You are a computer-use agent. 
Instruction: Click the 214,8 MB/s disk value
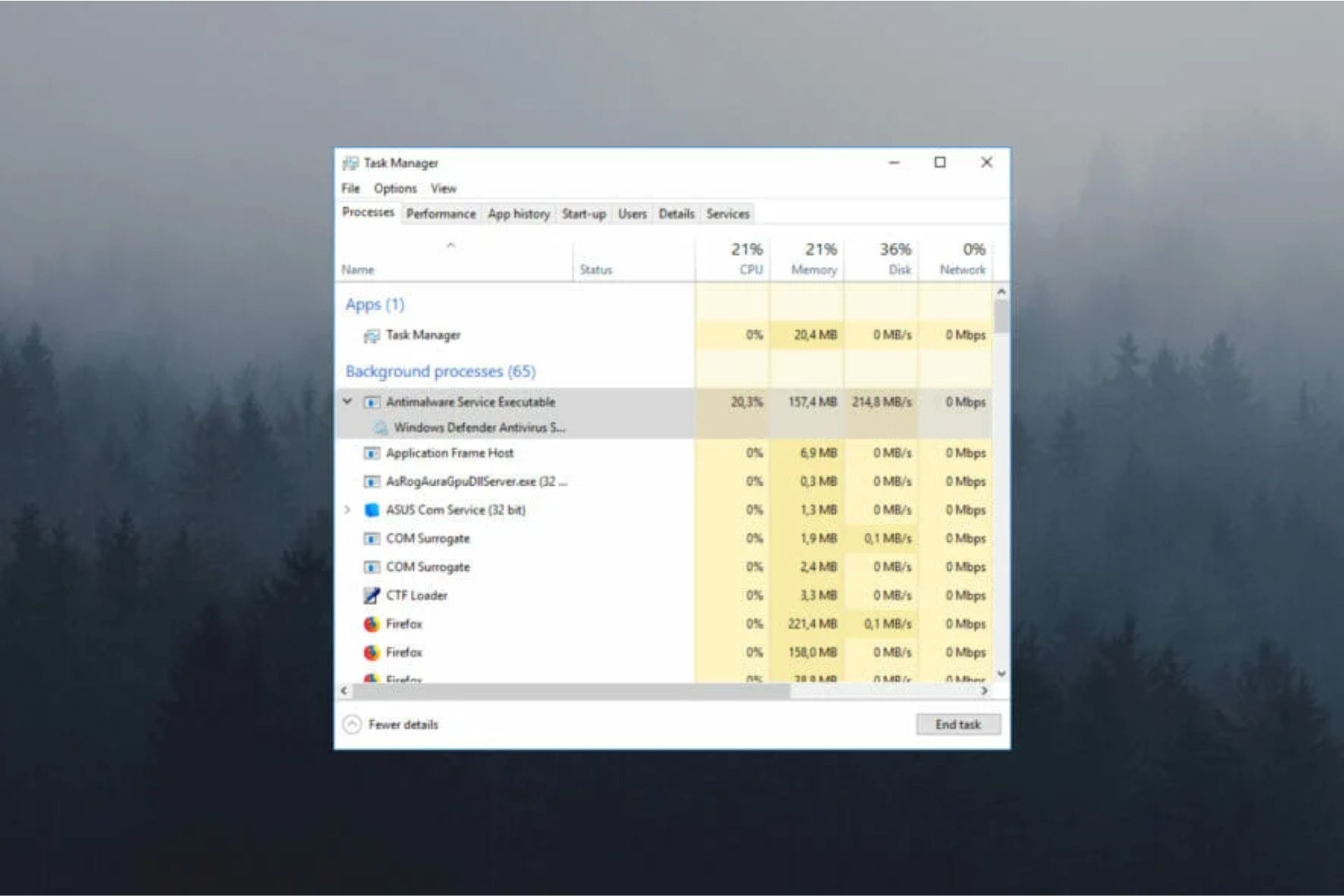point(882,402)
